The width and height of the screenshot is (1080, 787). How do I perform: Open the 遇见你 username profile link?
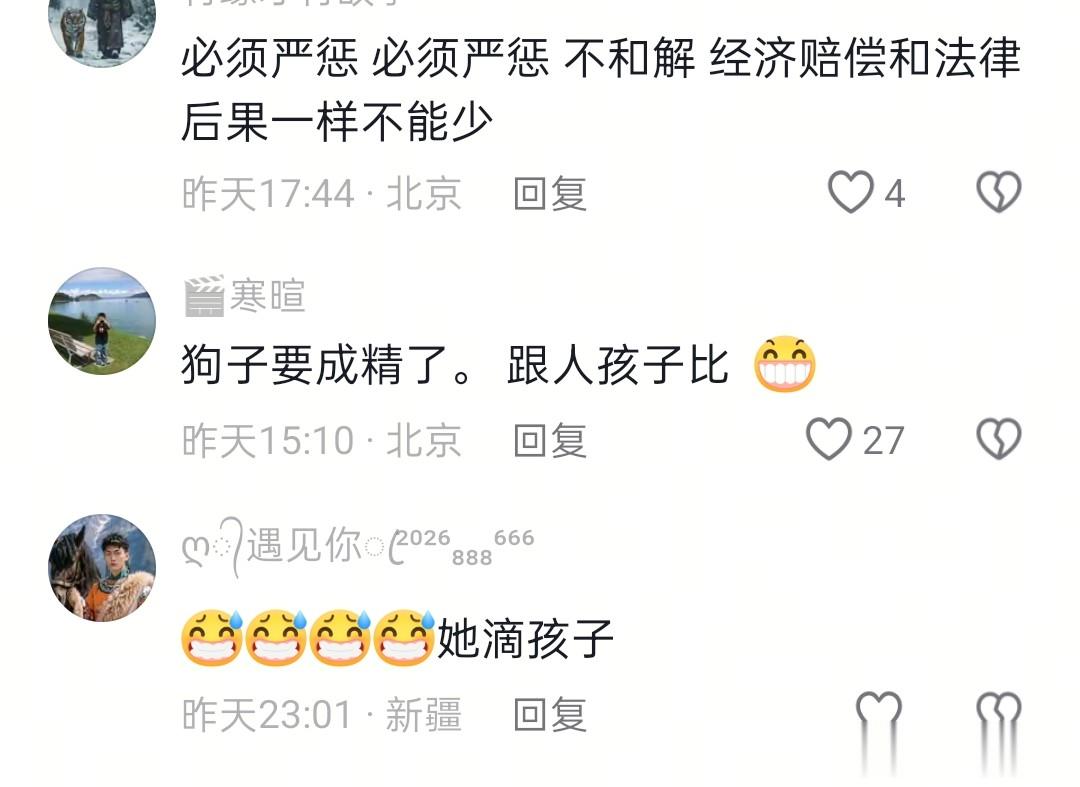click(x=358, y=547)
